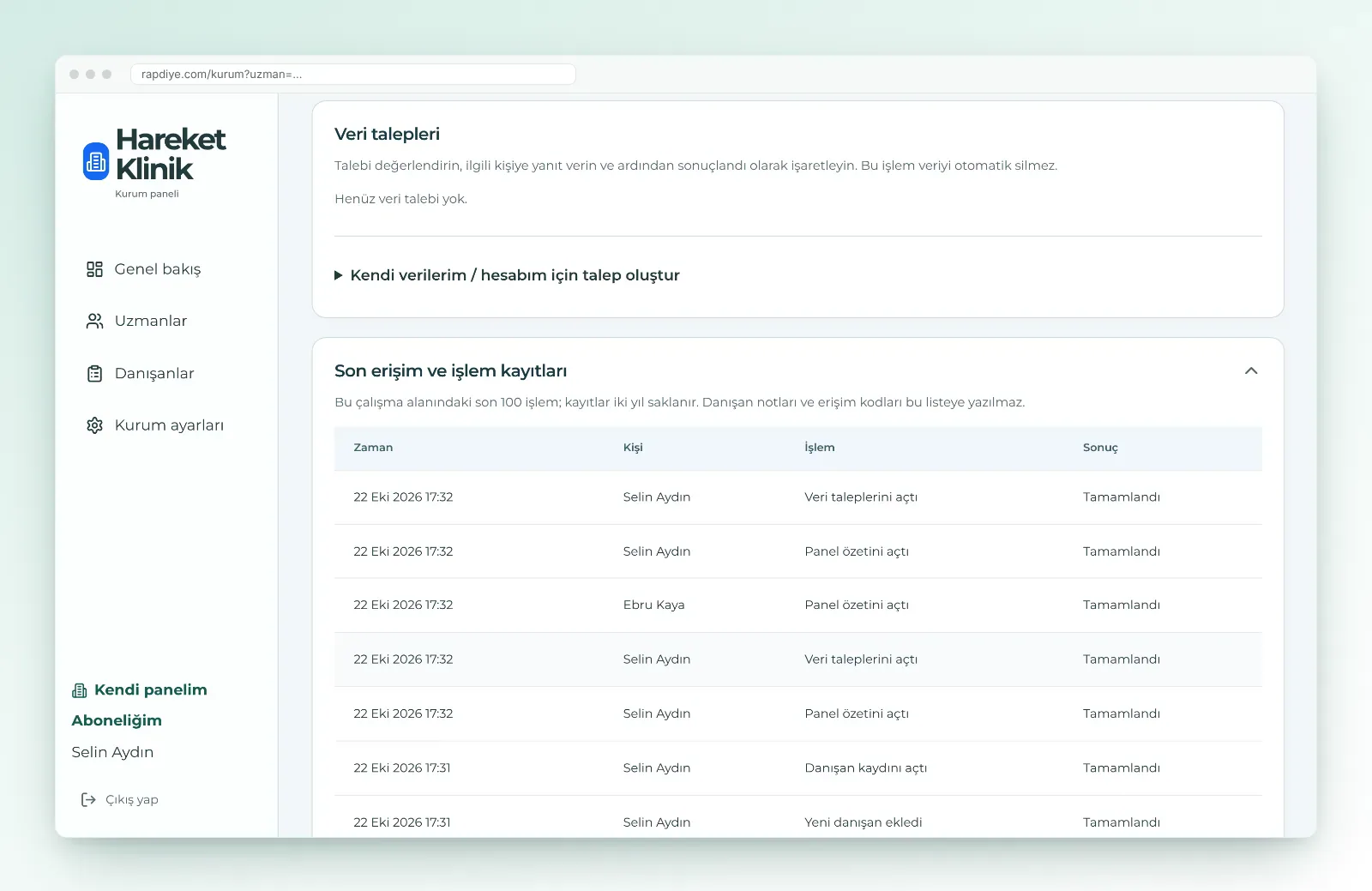Click the Veri talepleri heading
This screenshot has height=891, width=1372.
click(x=387, y=134)
